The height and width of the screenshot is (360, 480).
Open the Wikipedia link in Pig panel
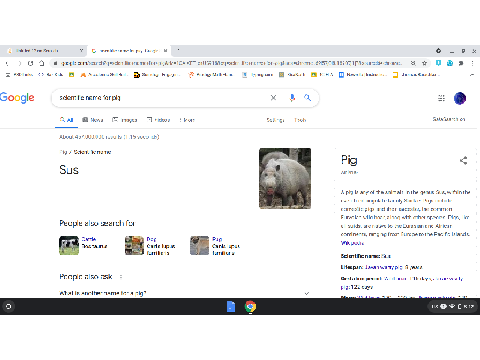[352, 243]
